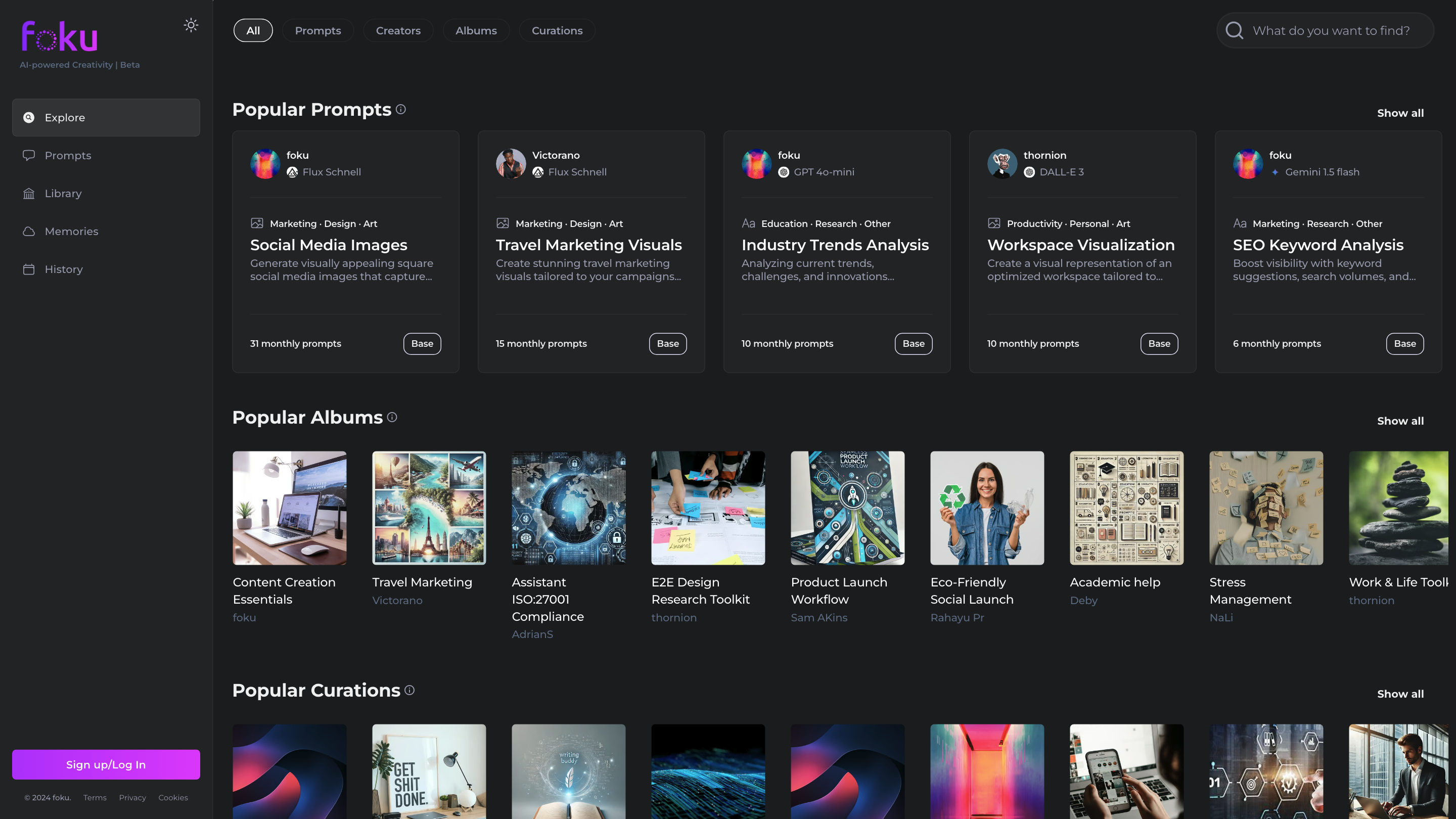Open Memories from the sidebar

click(x=71, y=231)
